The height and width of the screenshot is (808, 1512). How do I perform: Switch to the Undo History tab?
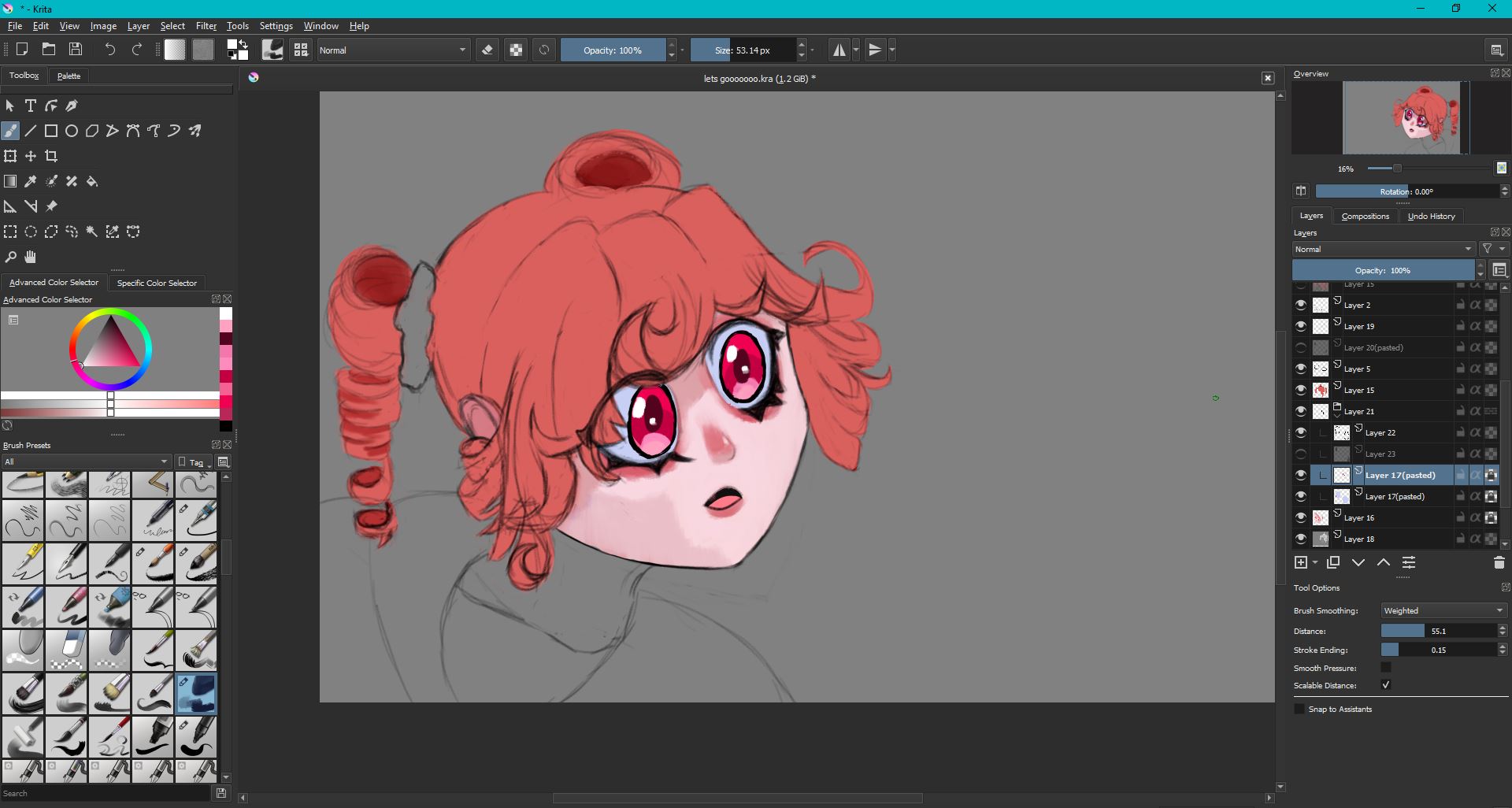click(x=1431, y=216)
